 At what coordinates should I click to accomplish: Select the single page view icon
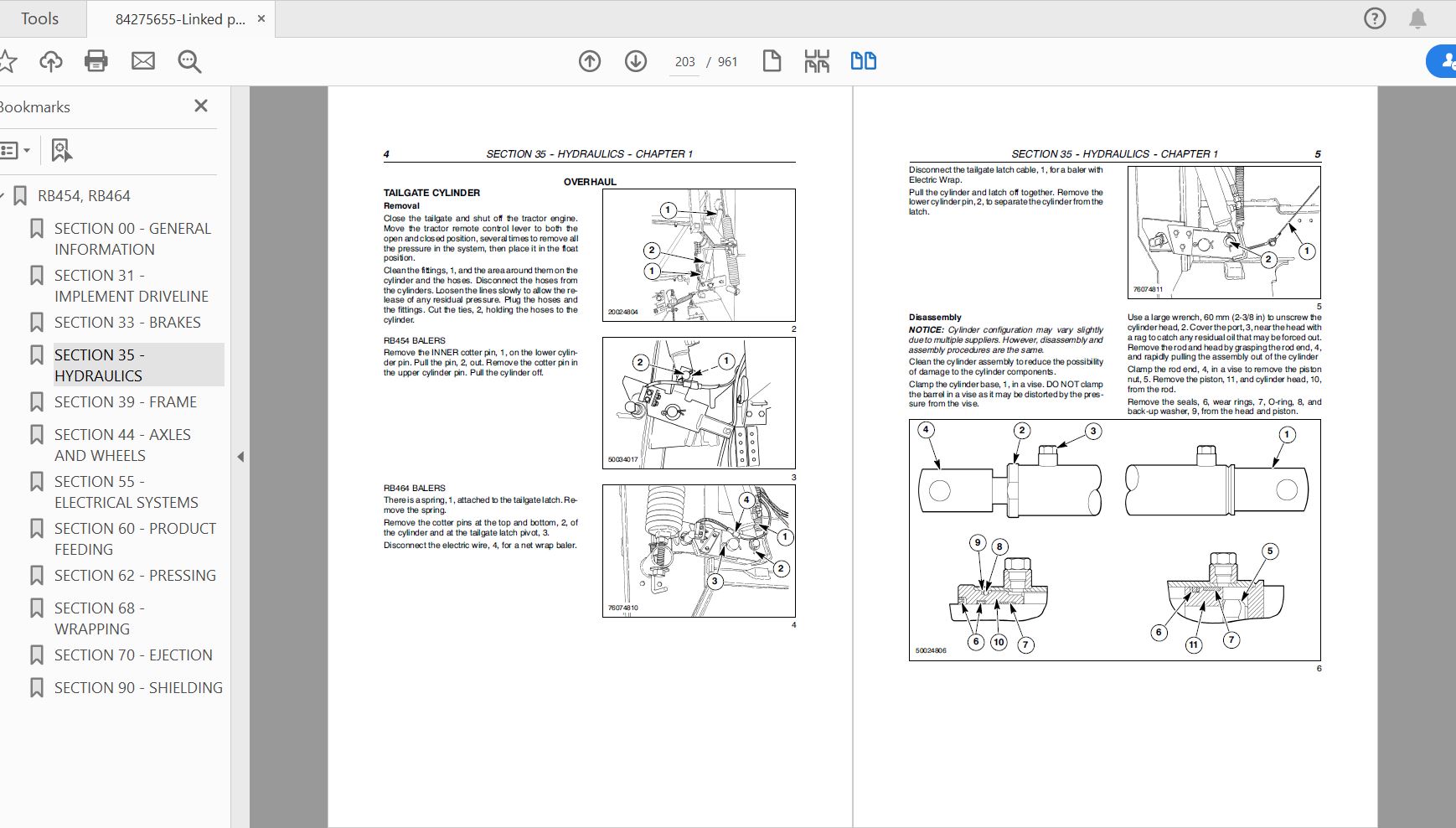tap(772, 61)
